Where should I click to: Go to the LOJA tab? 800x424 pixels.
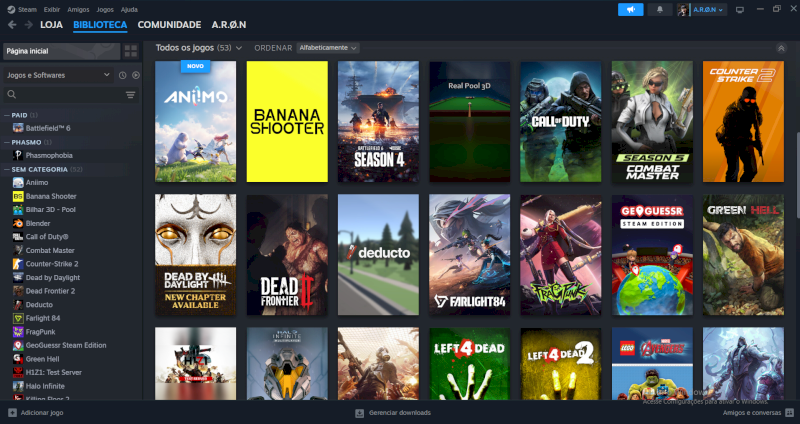pos(52,25)
